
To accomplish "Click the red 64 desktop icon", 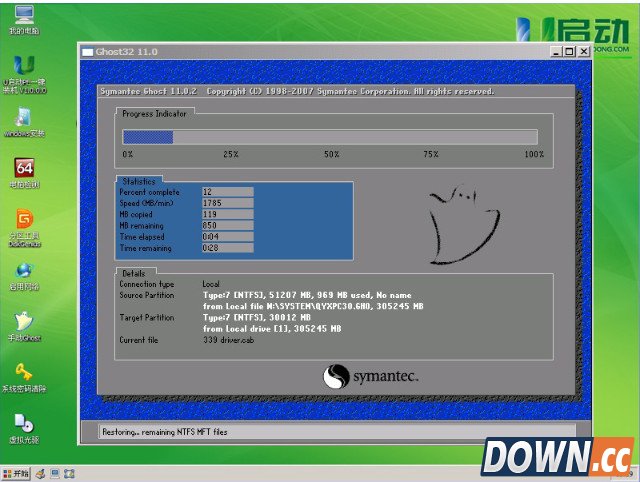I will [24, 169].
